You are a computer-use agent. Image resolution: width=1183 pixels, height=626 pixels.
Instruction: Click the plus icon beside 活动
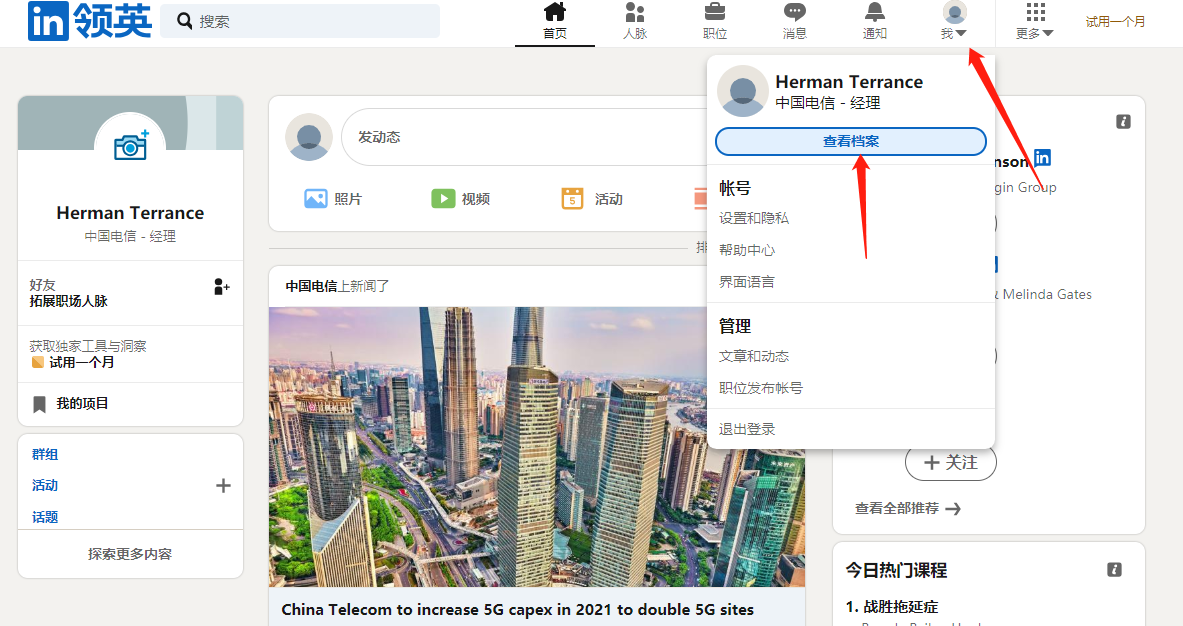click(x=223, y=486)
